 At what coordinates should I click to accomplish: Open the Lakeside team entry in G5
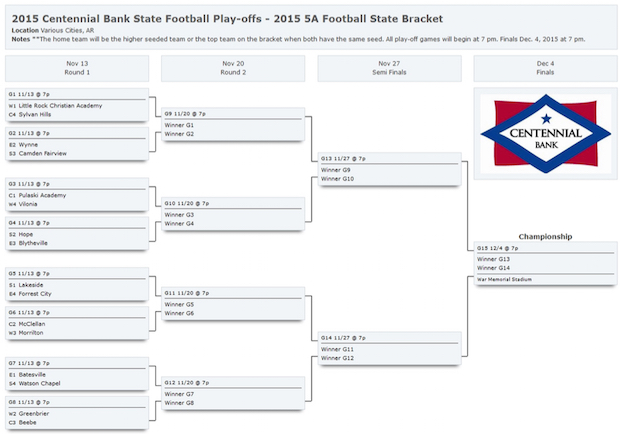click(31, 285)
